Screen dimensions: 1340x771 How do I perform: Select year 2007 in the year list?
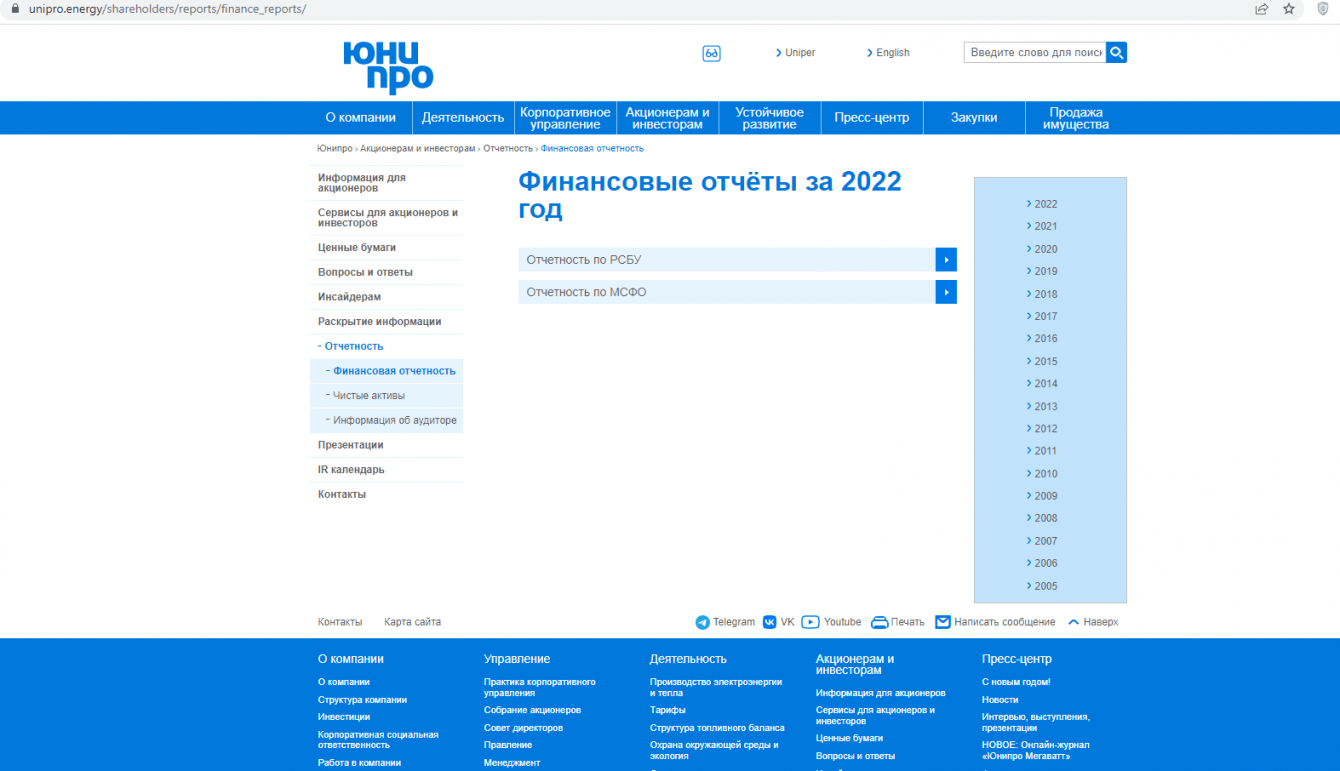point(1046,541)
